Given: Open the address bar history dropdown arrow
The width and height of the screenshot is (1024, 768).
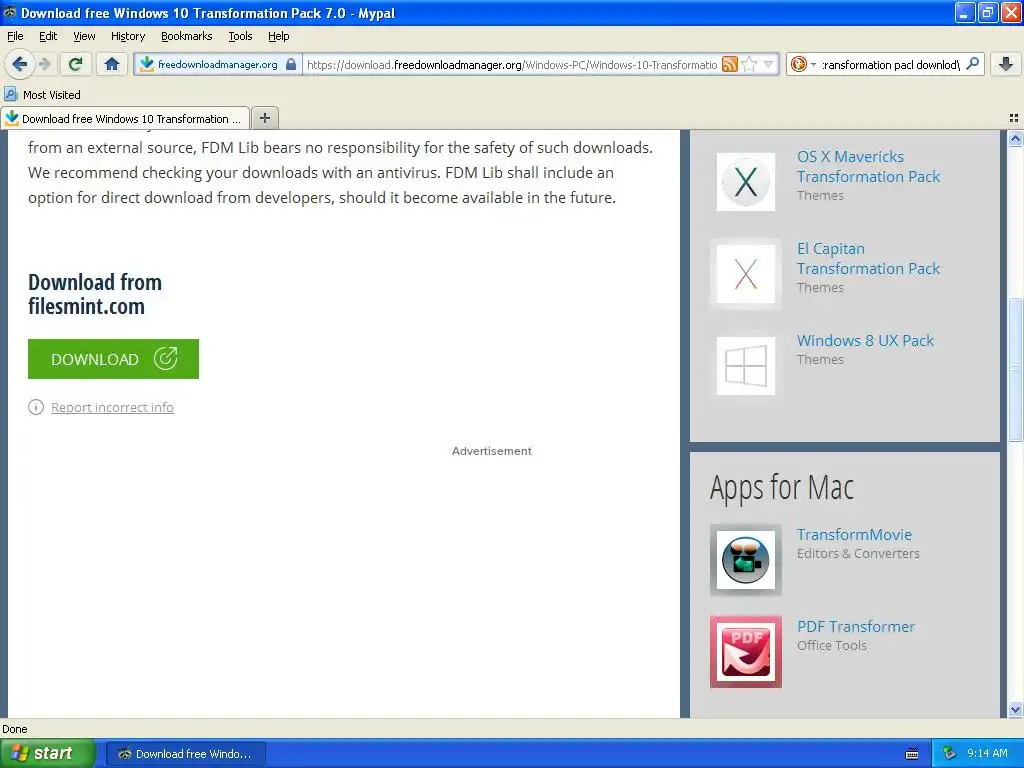Looking at the screenshot, I should tap(769, 64).
